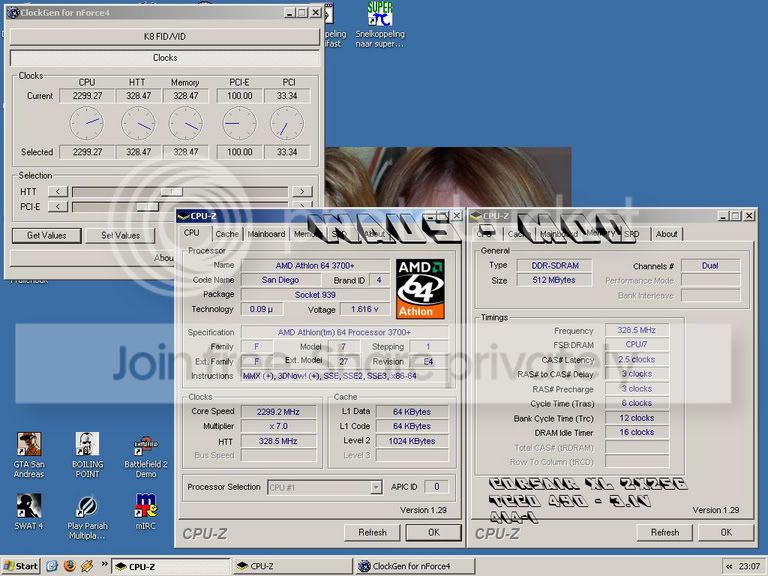This screenshot has width=768, height=576.
Task: Activate ClockGen for nForce4 taskbar button
Action: [x=415, y=566]
